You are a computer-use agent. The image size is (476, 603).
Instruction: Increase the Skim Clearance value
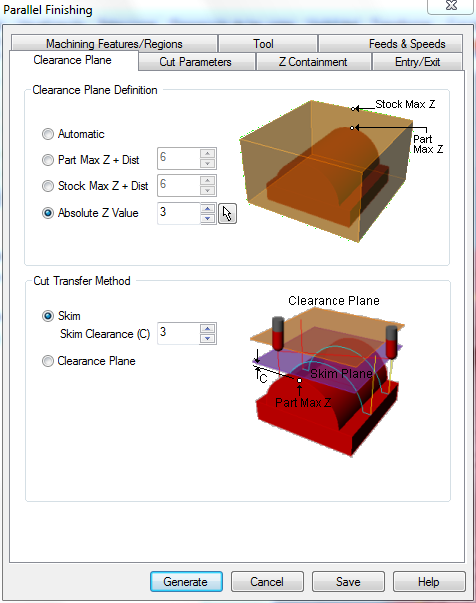(208, 328)
